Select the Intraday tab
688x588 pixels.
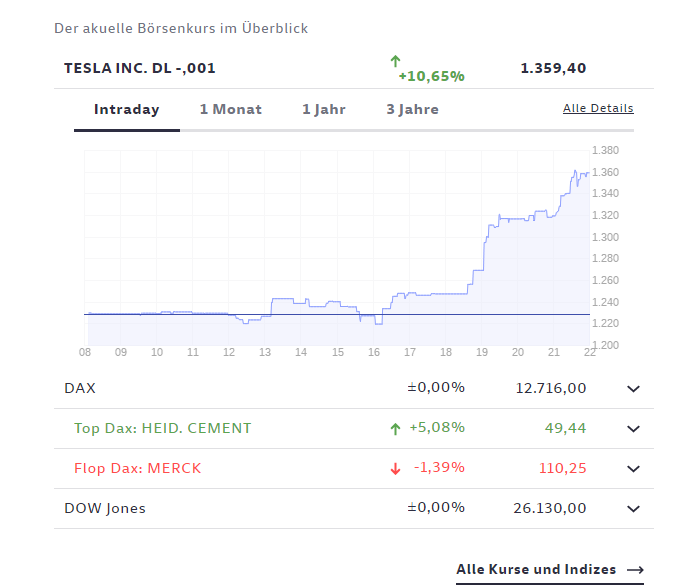click(x=126, y=109)
